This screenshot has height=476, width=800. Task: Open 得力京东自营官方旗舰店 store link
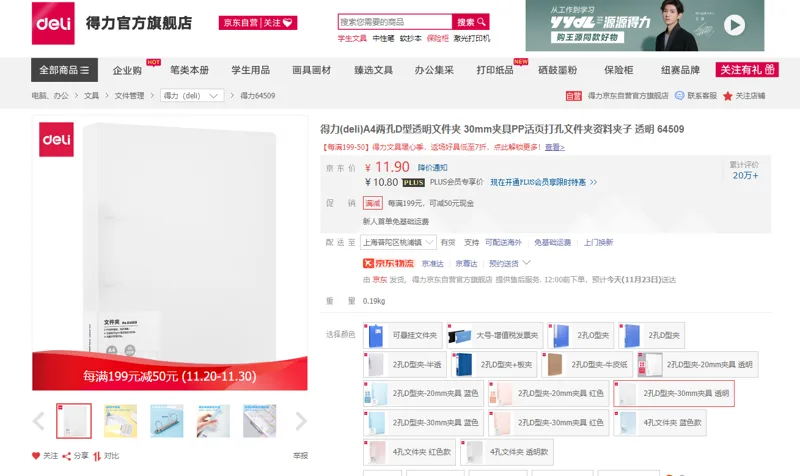point(628,95)
